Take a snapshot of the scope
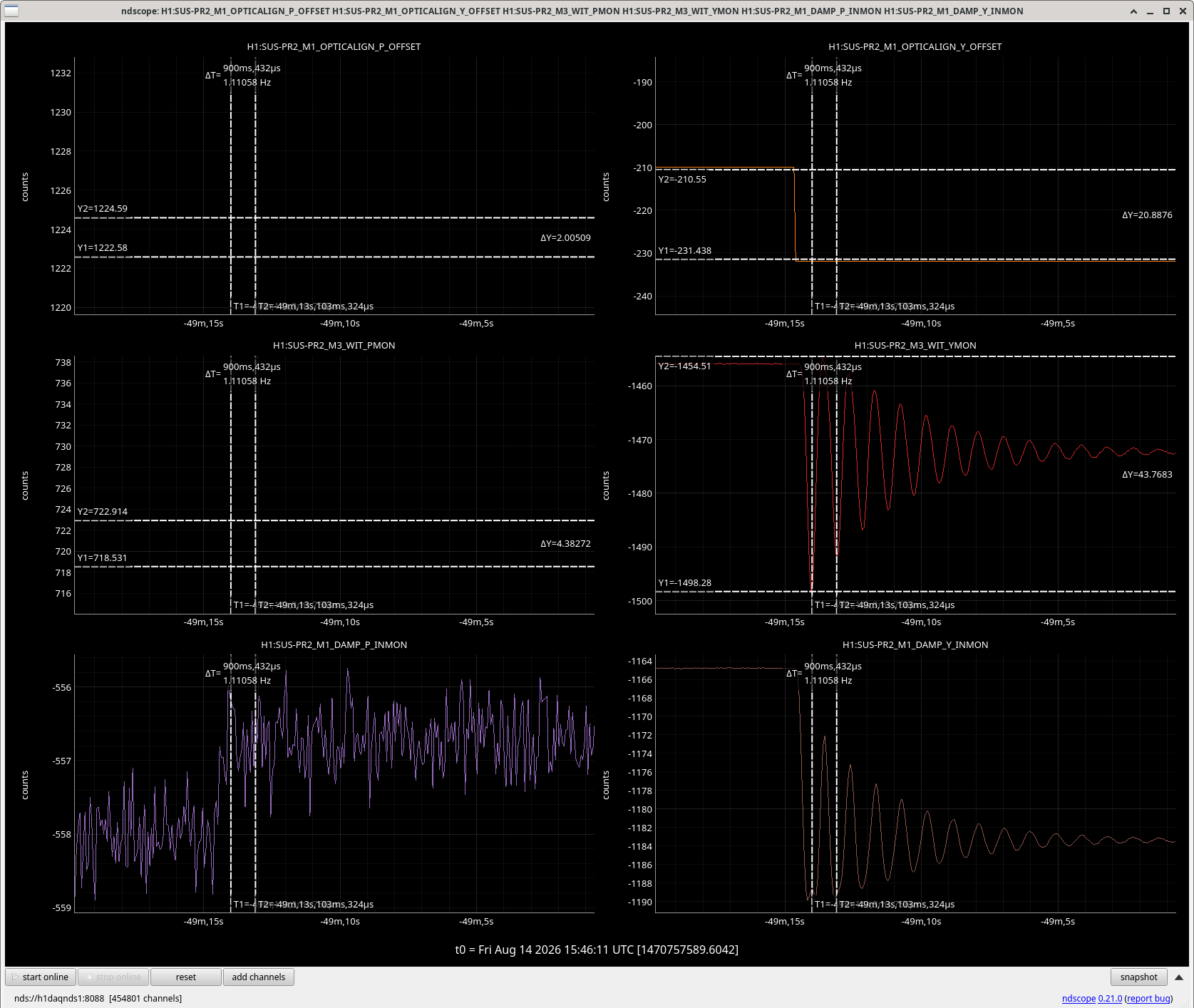1194x1008 pixels. (1138, 977)
